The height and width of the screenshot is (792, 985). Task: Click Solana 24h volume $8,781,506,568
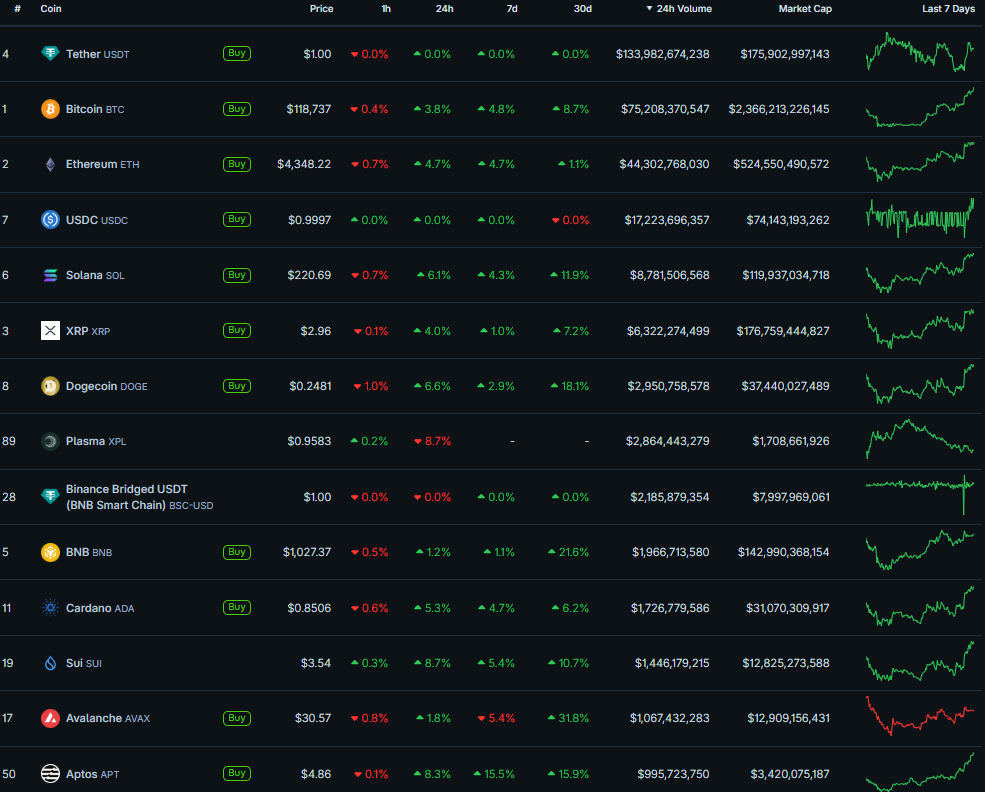670,275
